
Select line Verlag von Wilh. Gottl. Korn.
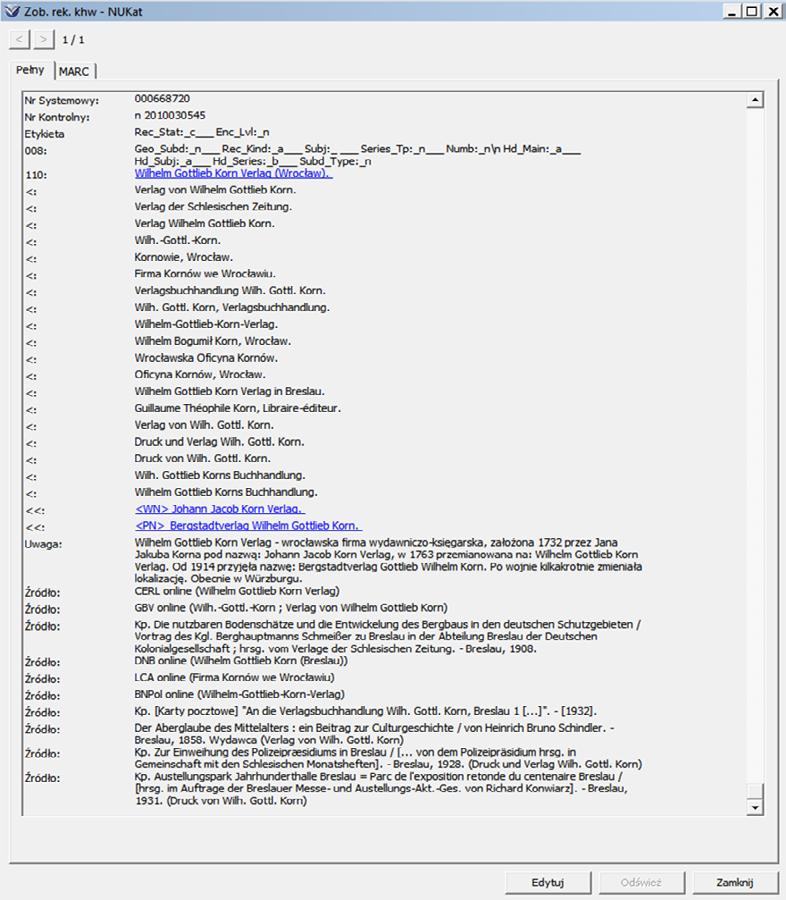pos(204,425)
